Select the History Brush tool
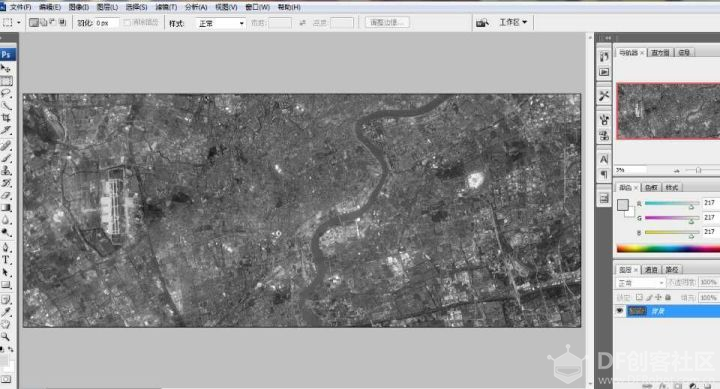The image size is (720, 389). pos(6,183)
